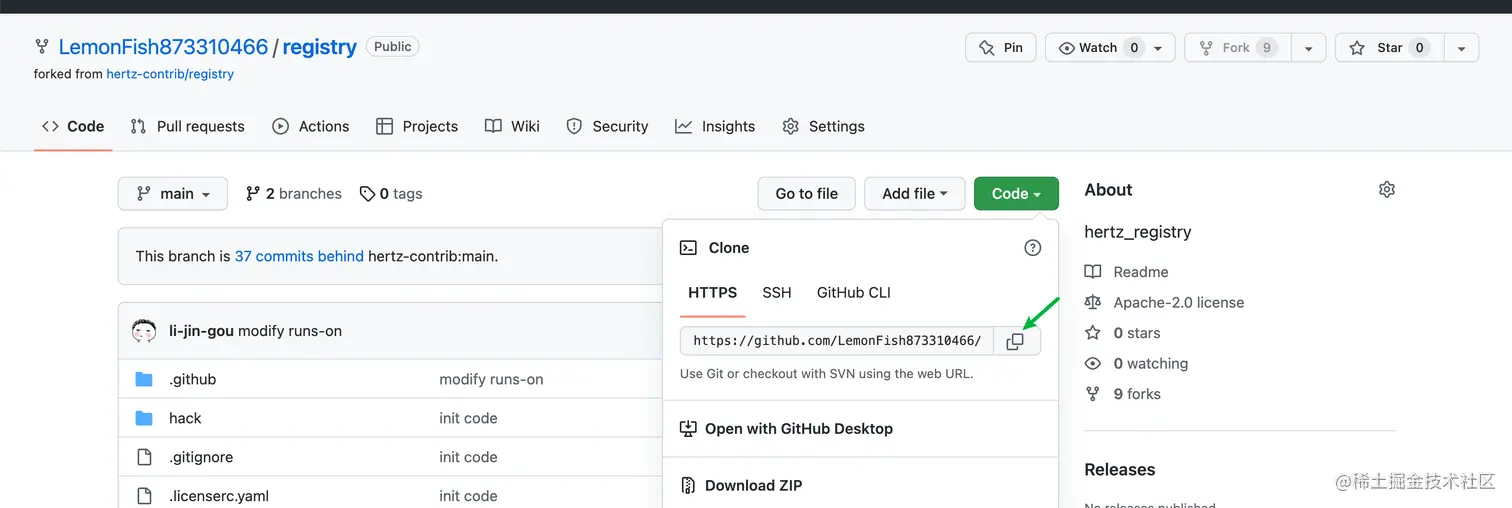Open the Projects tab
The width and height of the screenshot is (1512, 508).
417,126
